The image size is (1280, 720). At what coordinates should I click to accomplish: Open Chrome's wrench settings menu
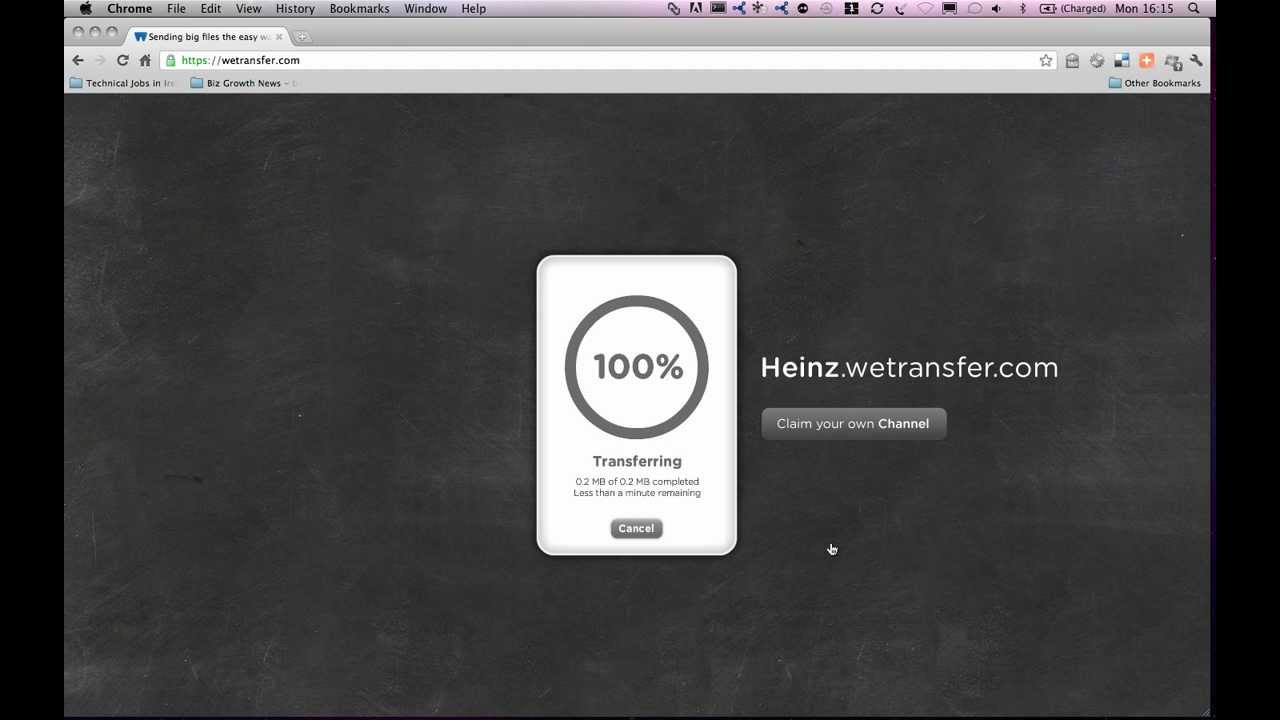(x=1196, y=61)
